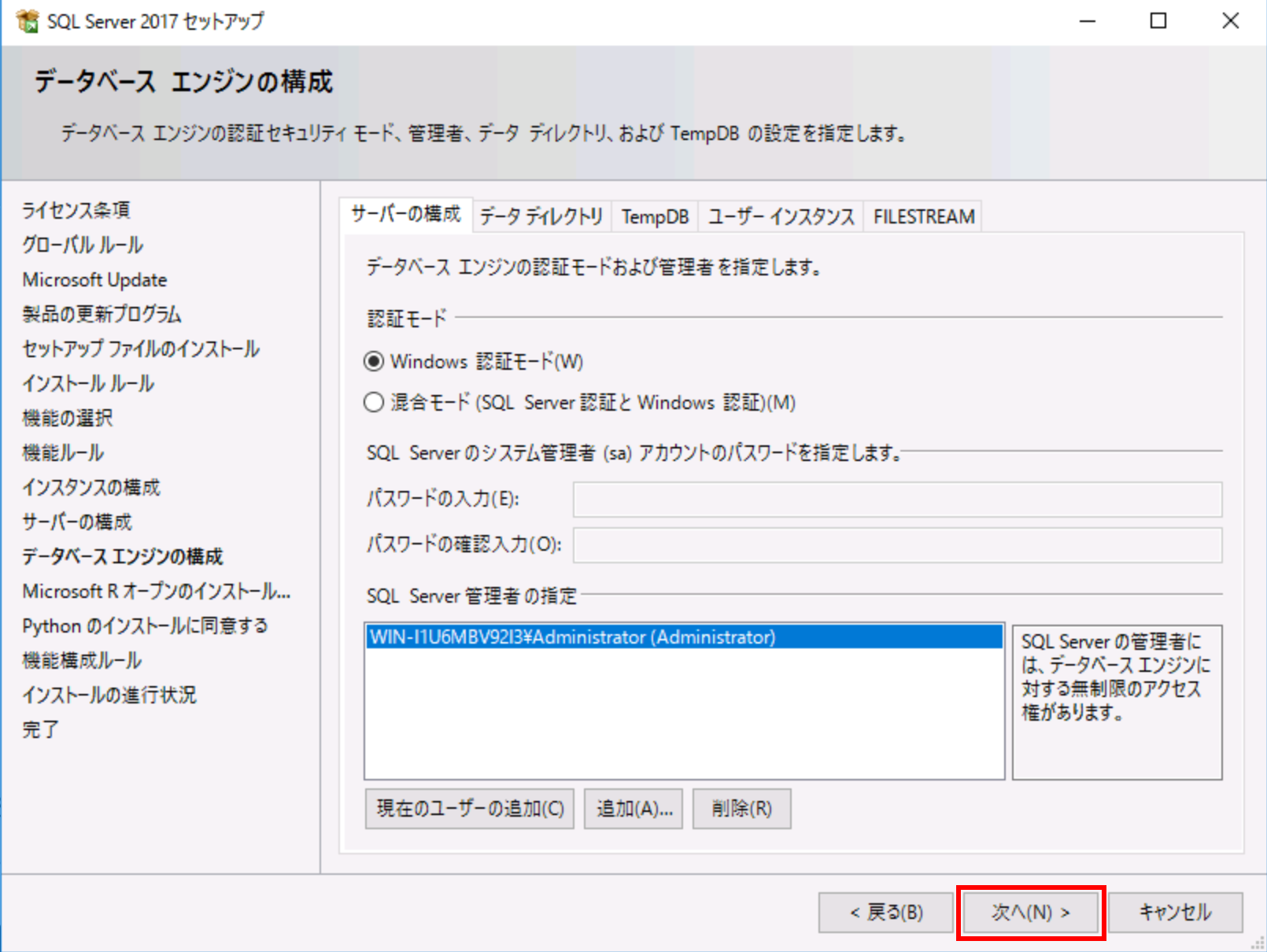Focus the パスワードの確認入力(O) field
The image size is (1267, 952).
tap(897, 545)
